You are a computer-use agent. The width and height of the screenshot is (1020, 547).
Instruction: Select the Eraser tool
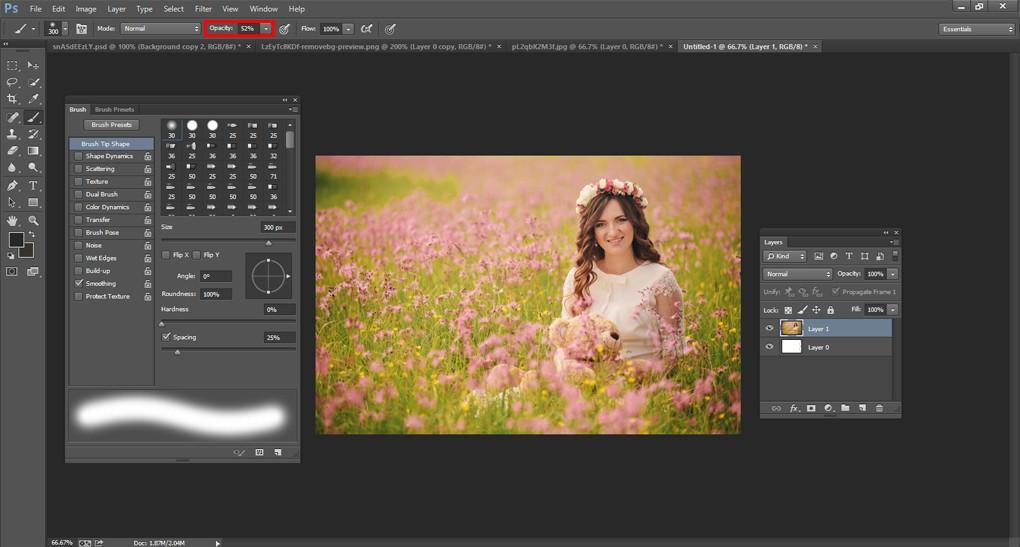click(12, 150)
